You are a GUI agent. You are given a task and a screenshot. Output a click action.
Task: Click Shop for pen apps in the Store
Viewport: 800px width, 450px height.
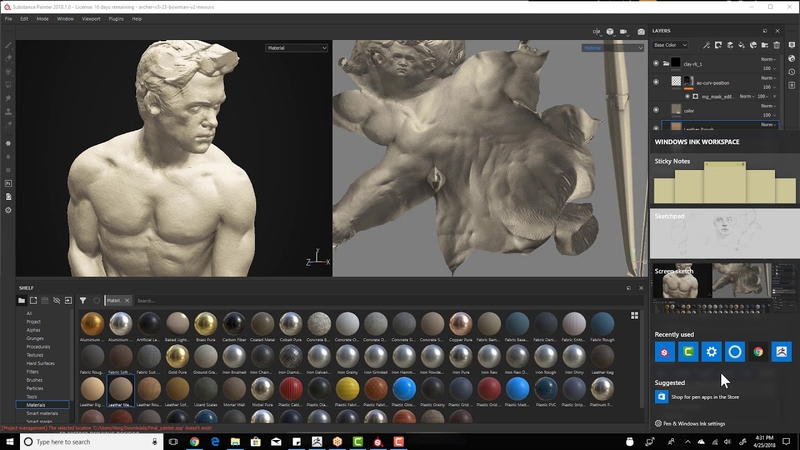pos(697,397)
